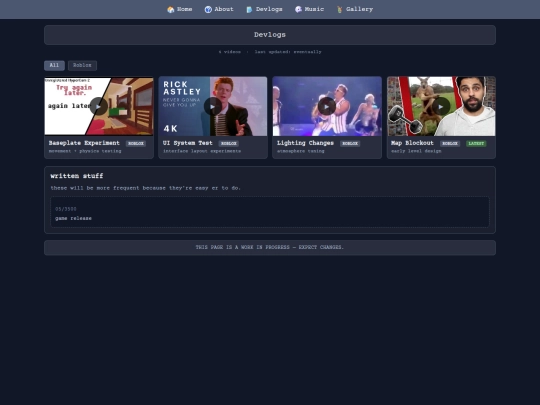
Task: Play the Map Blockout video
Action: click(x=441, y=106)
